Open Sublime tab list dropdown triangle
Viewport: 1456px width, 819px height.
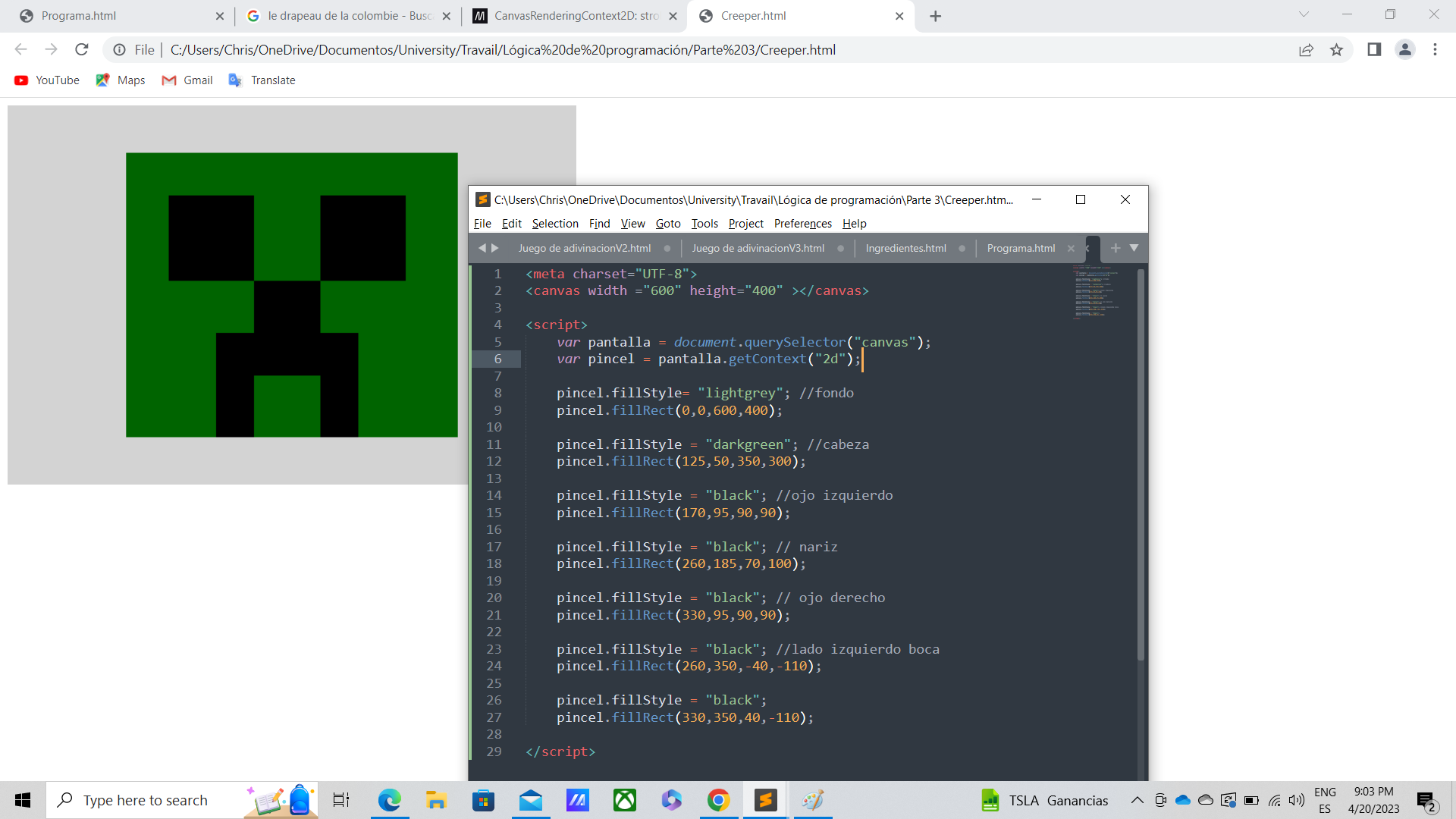(1134, 248)
